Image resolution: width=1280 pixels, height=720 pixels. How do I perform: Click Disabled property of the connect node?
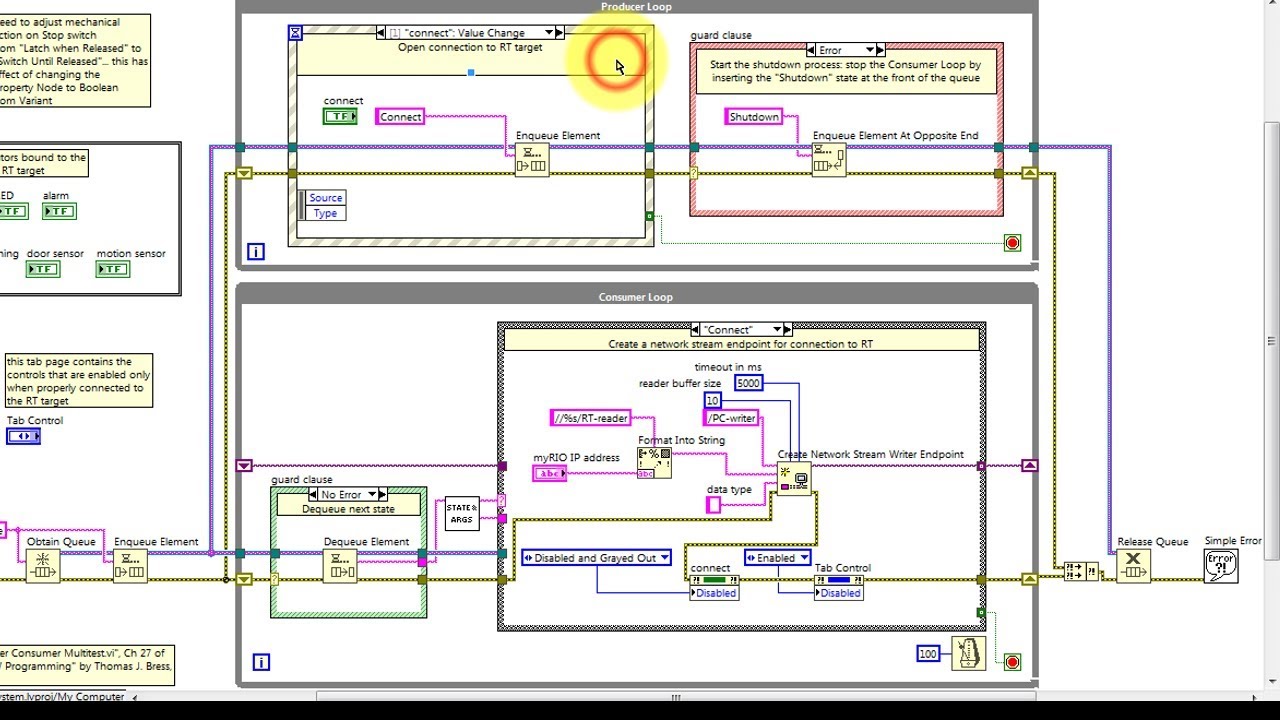[716, 593]
